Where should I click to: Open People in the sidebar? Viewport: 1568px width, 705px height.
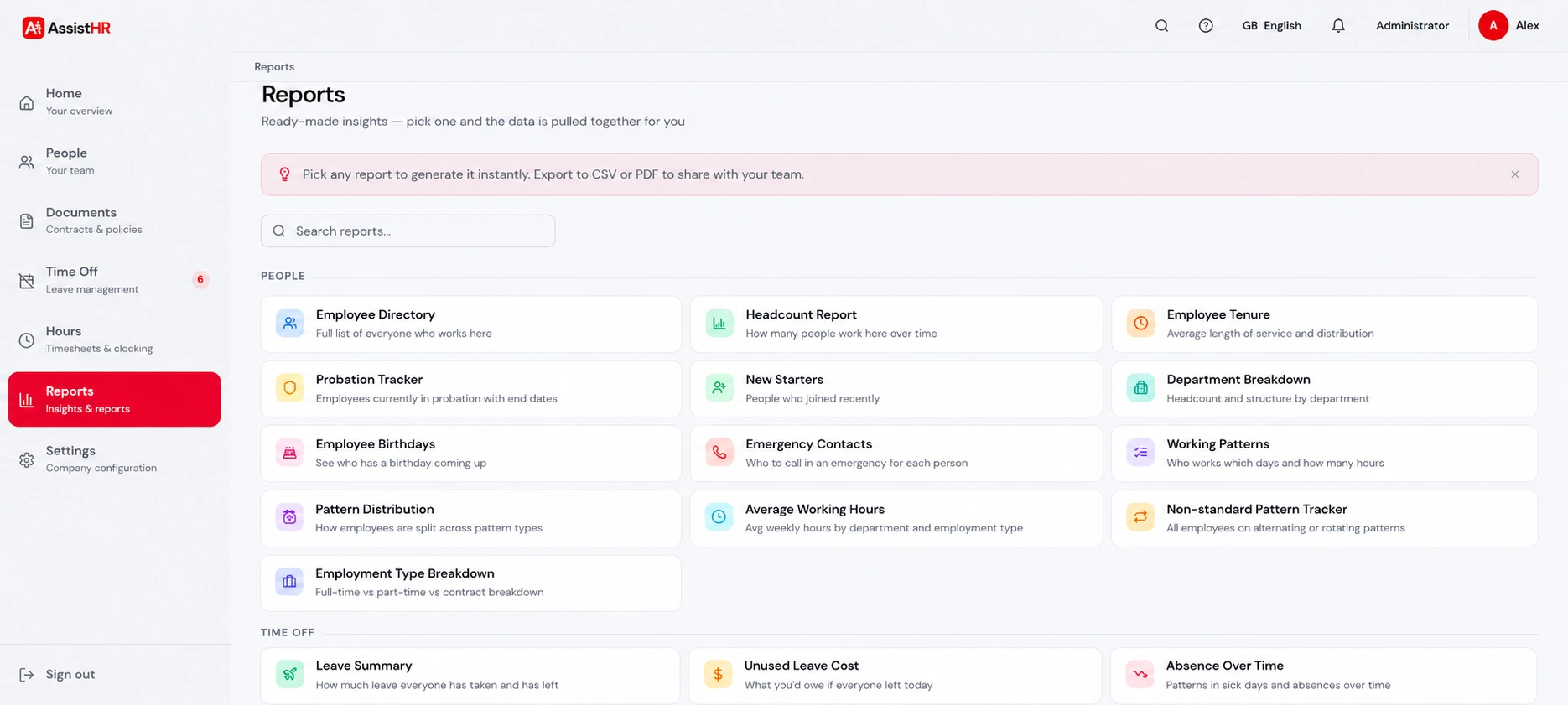(x=115, y=161)
